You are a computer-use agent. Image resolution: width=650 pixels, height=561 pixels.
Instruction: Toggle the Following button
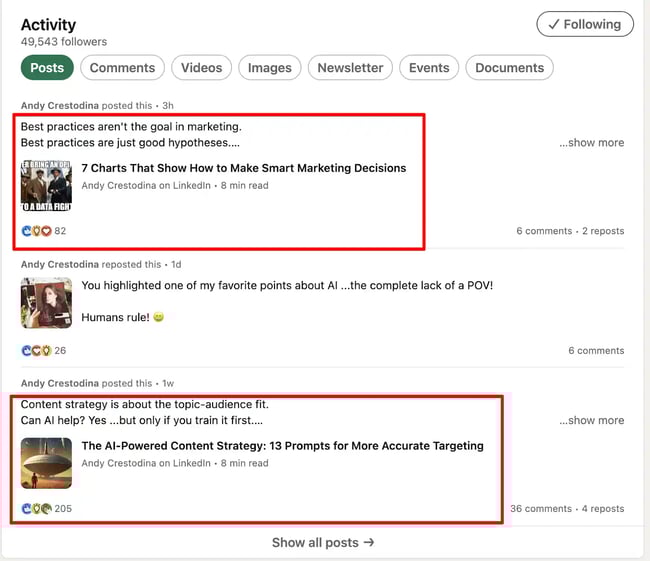click(x=585, y=25)
